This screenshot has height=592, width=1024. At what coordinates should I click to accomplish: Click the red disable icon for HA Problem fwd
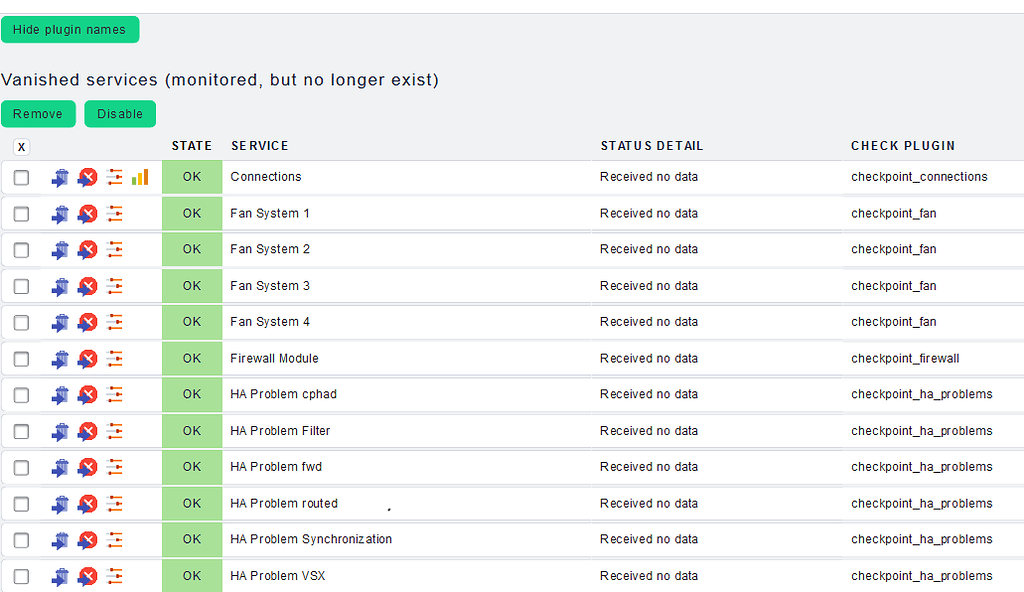click(88, 467)
